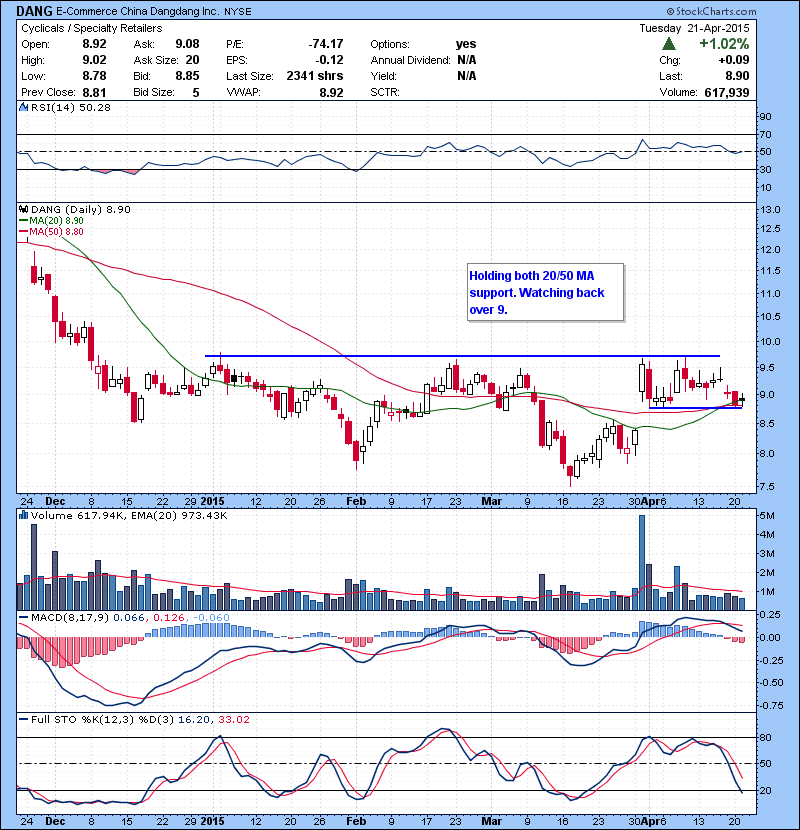Image resolution: width=800 pixels, height=830 pixels.
Task: Click the MACD histogram value -0.060
Action: pos(211,617)
